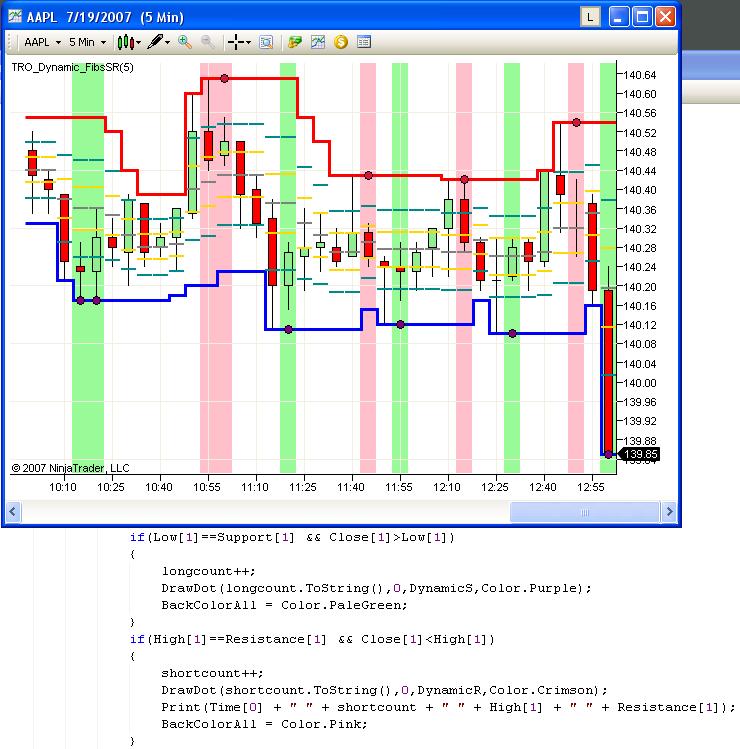
Task: Click the zoom in magnifier icon
Action: point(185,43)
